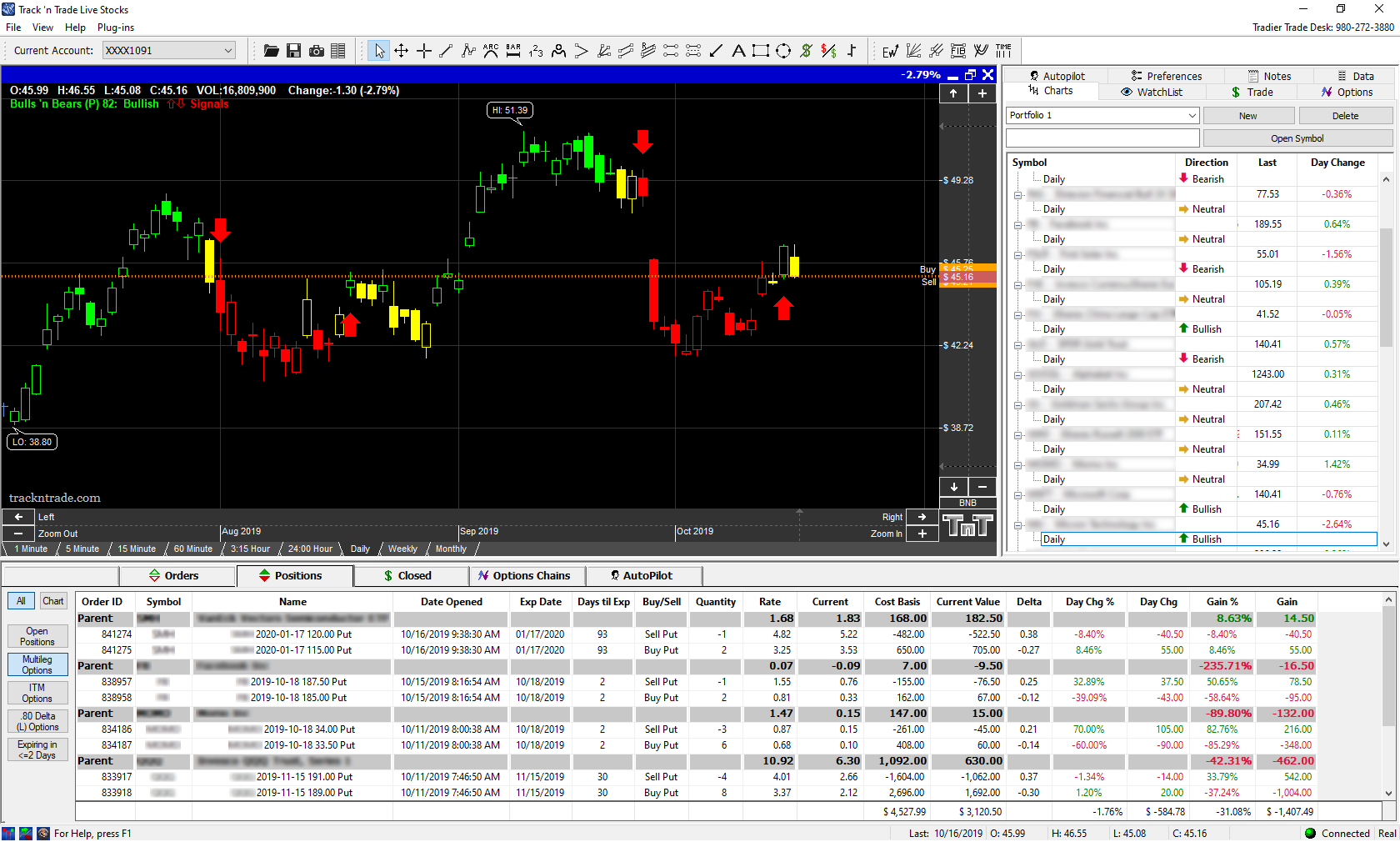The height and width of the screenshot is (842, 1400).
Task: Click the green dollar sign buy icon
Action: coord(806,51)
